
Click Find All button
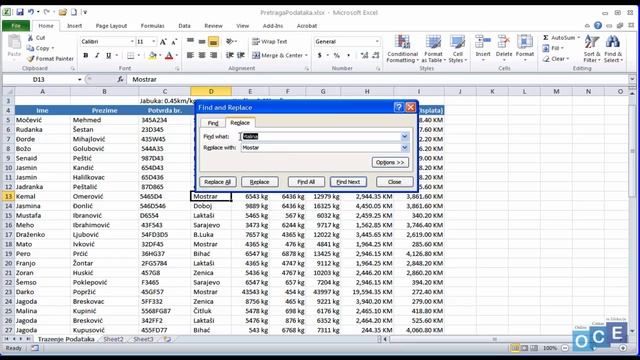306,182
